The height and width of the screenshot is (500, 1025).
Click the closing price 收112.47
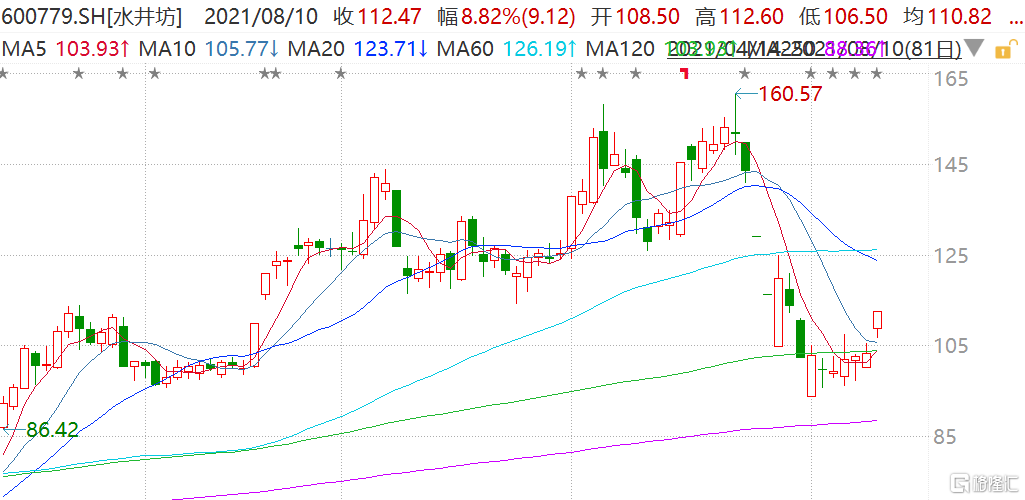379,17
